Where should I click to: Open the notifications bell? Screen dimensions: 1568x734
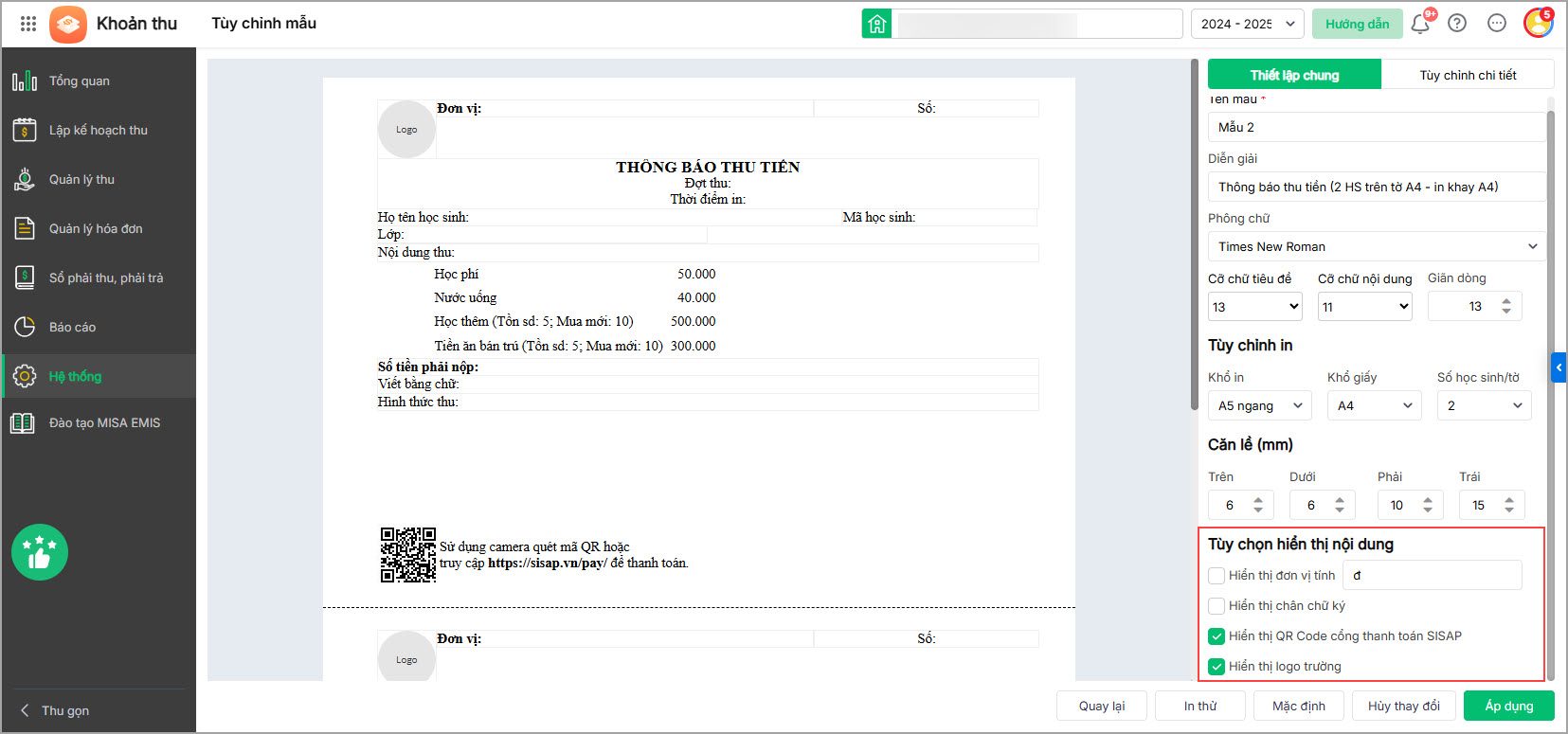tap(1420, 24)
